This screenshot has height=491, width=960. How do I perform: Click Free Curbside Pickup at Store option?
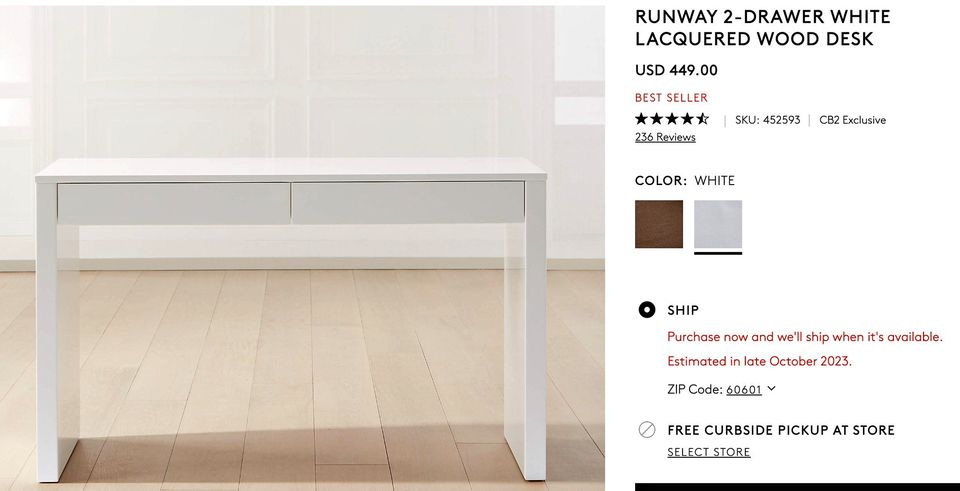(781, 430)
